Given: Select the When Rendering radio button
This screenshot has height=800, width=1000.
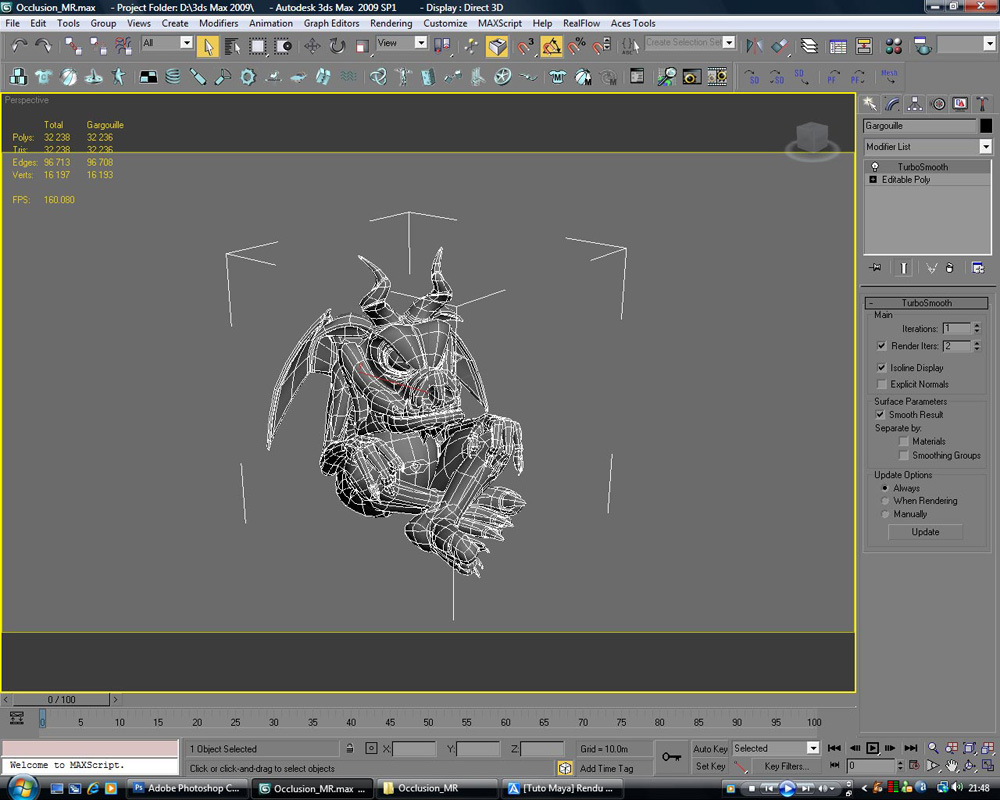Looking at the screenshot, I should [x=885, y=501].
